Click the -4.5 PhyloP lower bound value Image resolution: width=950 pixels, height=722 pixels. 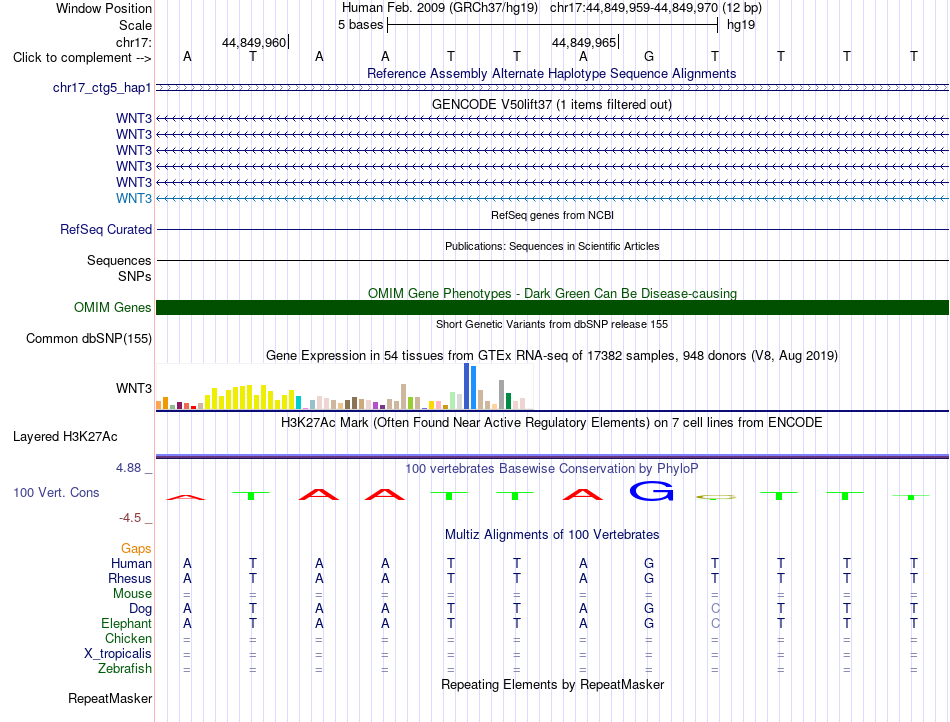[x=130, y=518]
